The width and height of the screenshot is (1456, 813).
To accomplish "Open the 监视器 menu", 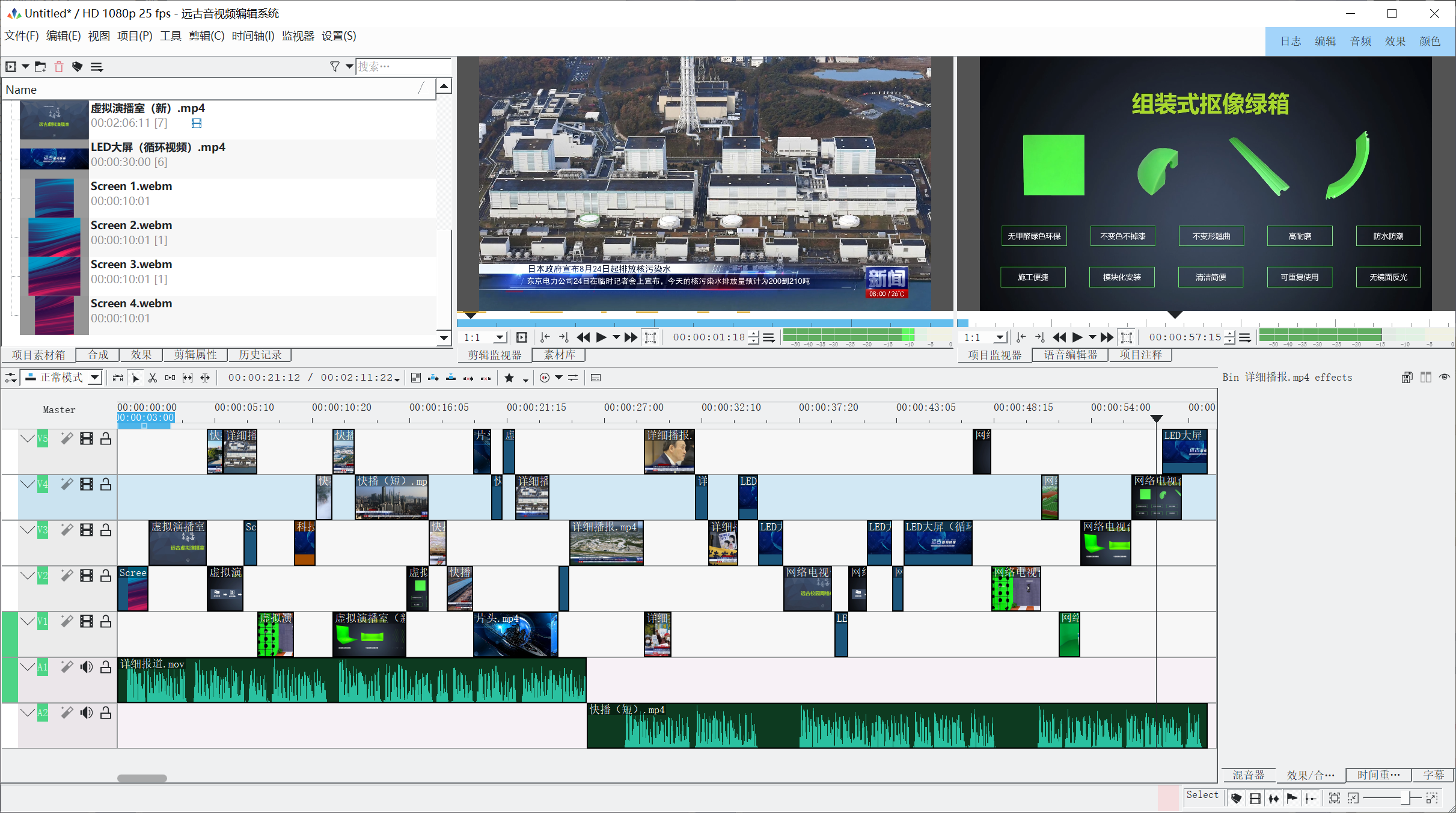I will (x=298, y=36).
